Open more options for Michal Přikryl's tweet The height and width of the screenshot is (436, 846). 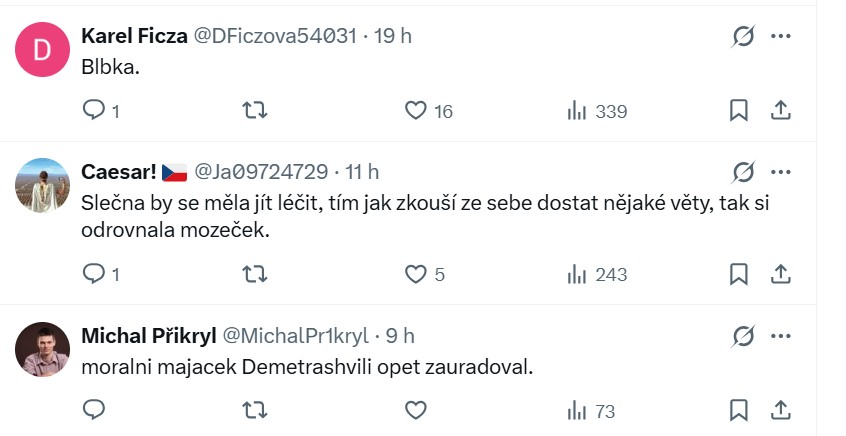coord(781,335)
